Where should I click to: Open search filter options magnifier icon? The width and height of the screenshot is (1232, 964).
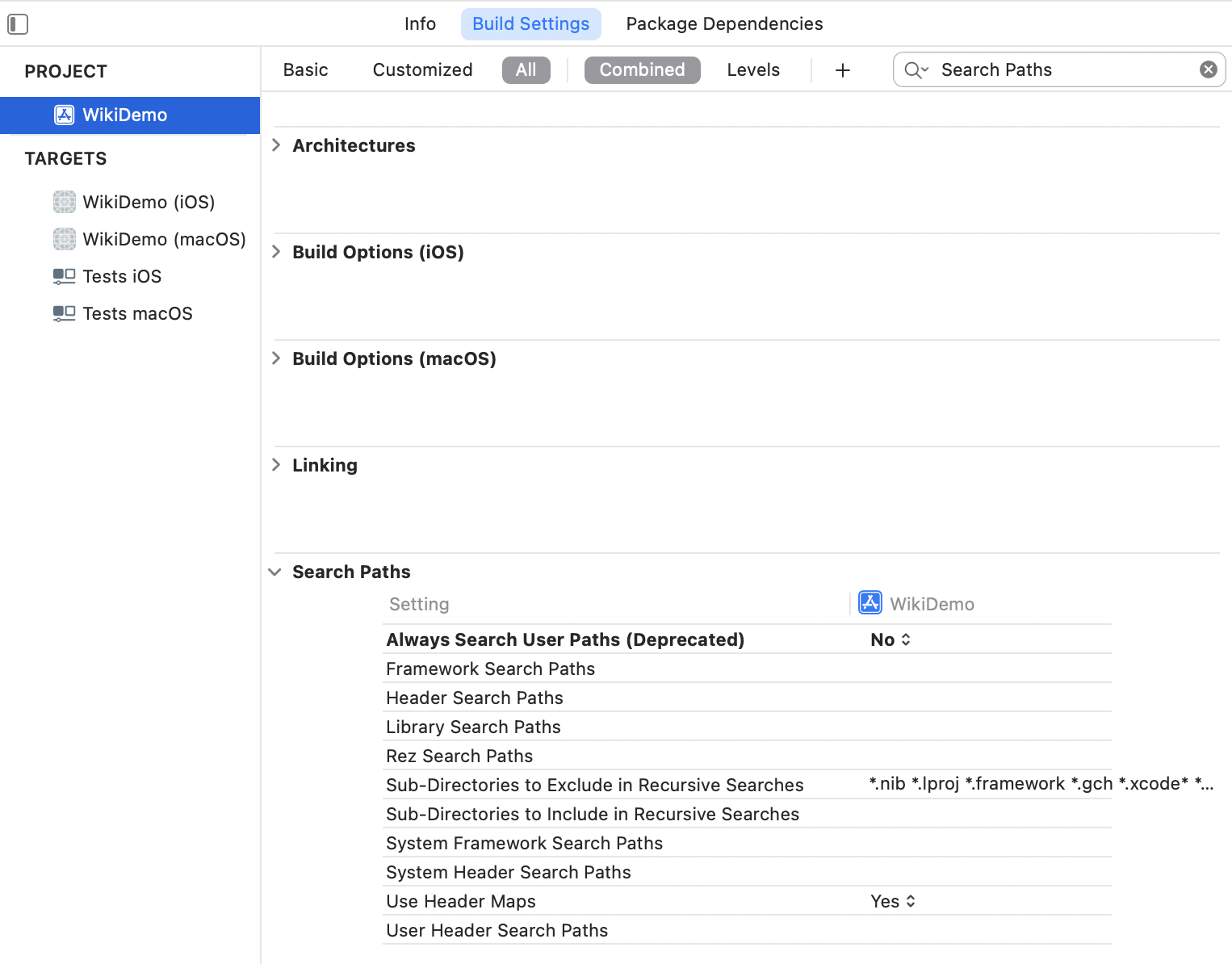(916, 70)
